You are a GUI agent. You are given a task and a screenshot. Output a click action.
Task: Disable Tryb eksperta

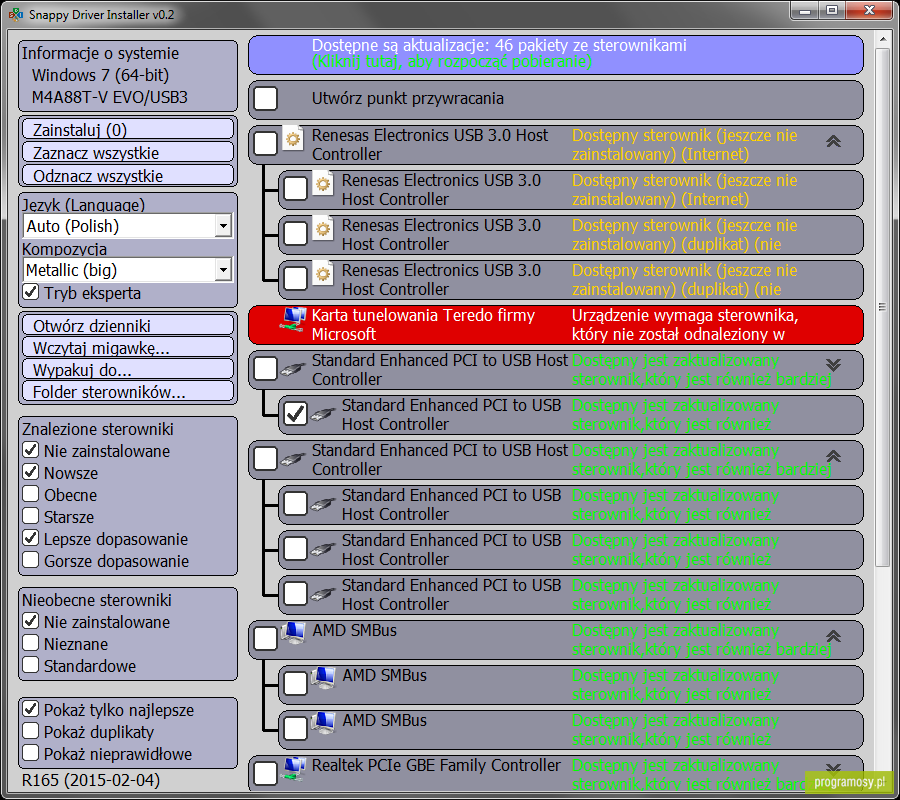pos(31,292)
